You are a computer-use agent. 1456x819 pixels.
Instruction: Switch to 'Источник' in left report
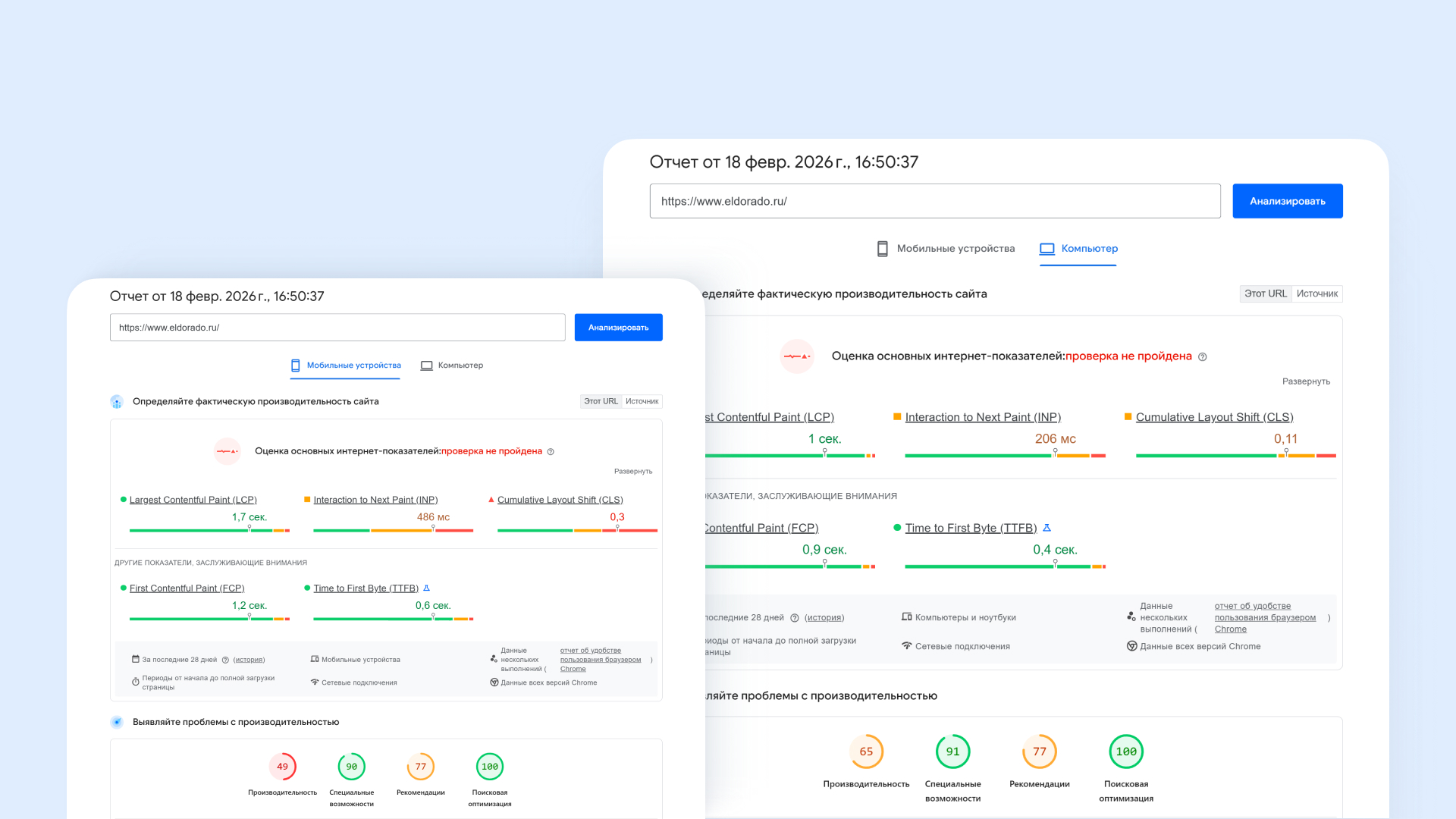[642, 402]
